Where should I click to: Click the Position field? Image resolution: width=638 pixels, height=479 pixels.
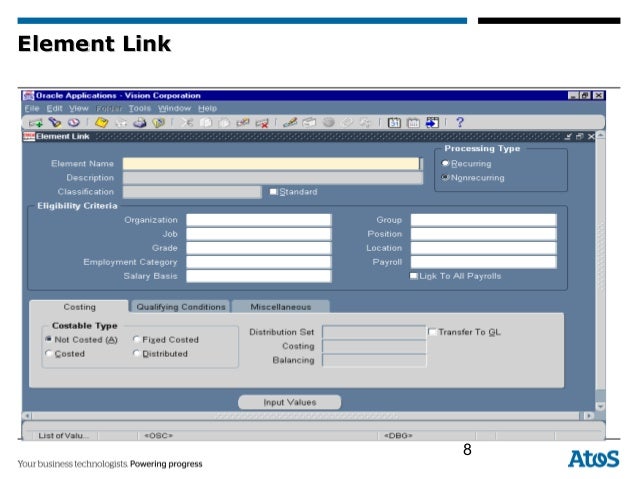pyautogui.click(x=483, y=234)
